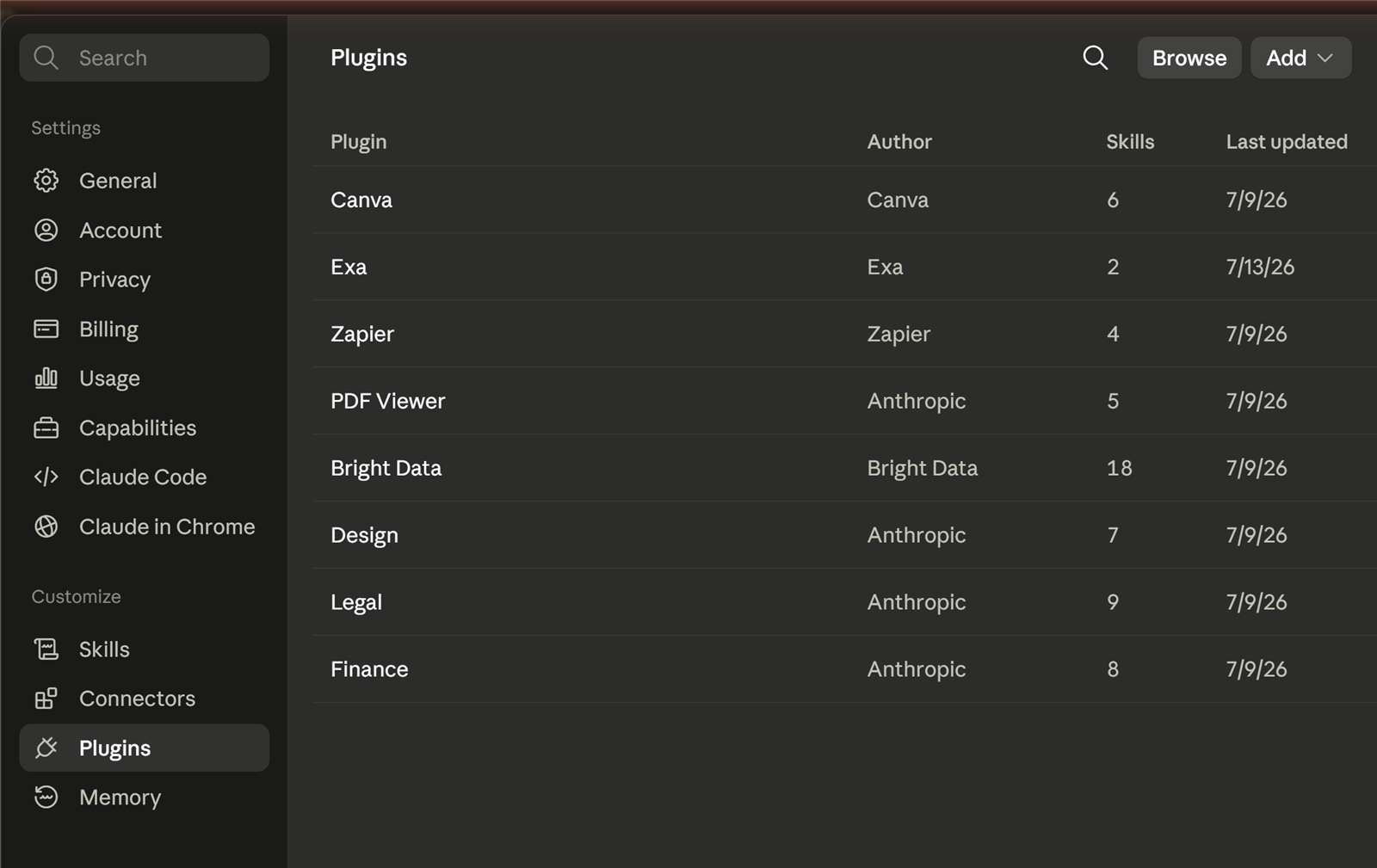
Task: Open the Billing page
Action: (145, 329)
